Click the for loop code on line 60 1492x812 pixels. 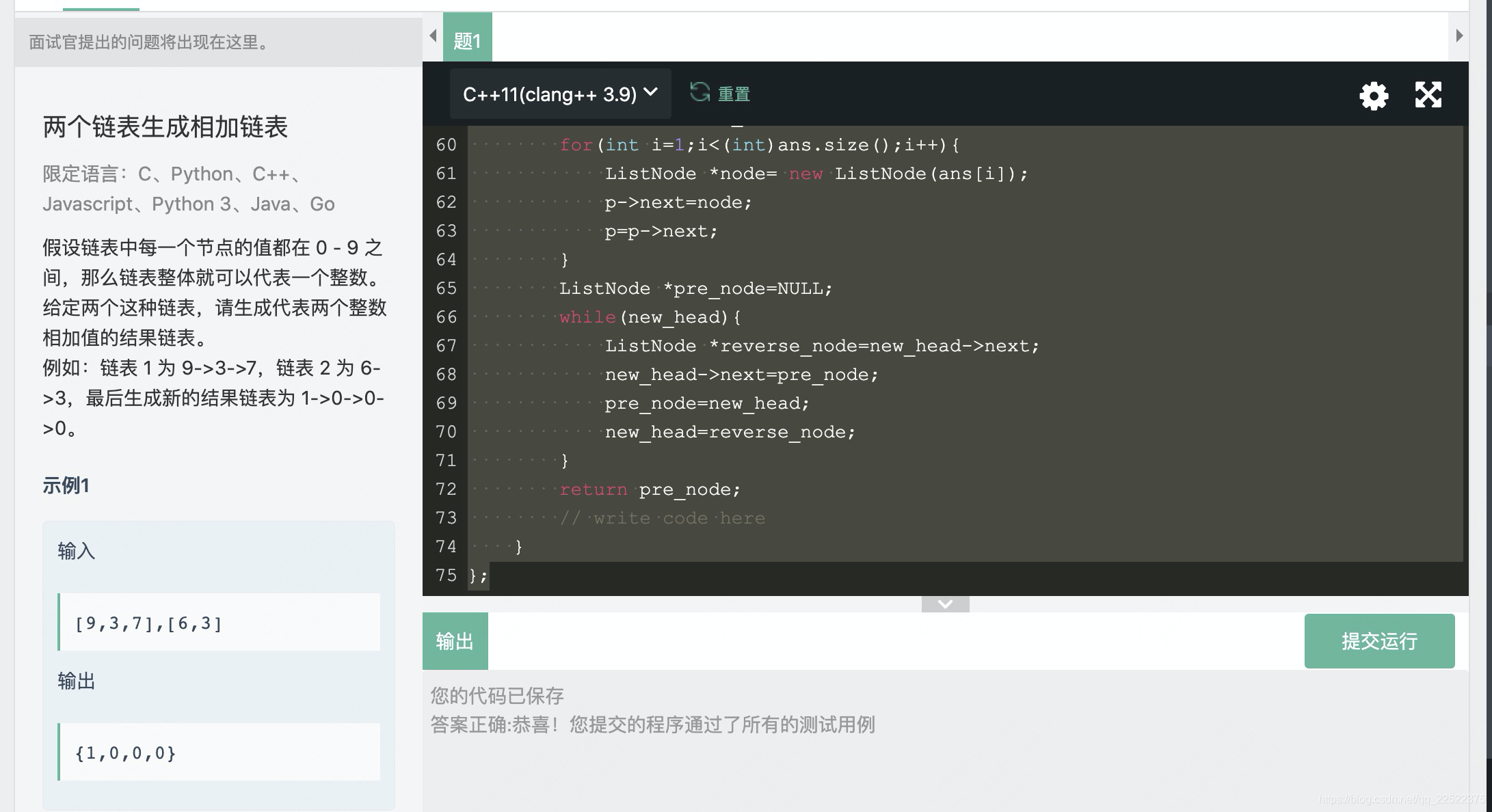(x=759, y=145)
